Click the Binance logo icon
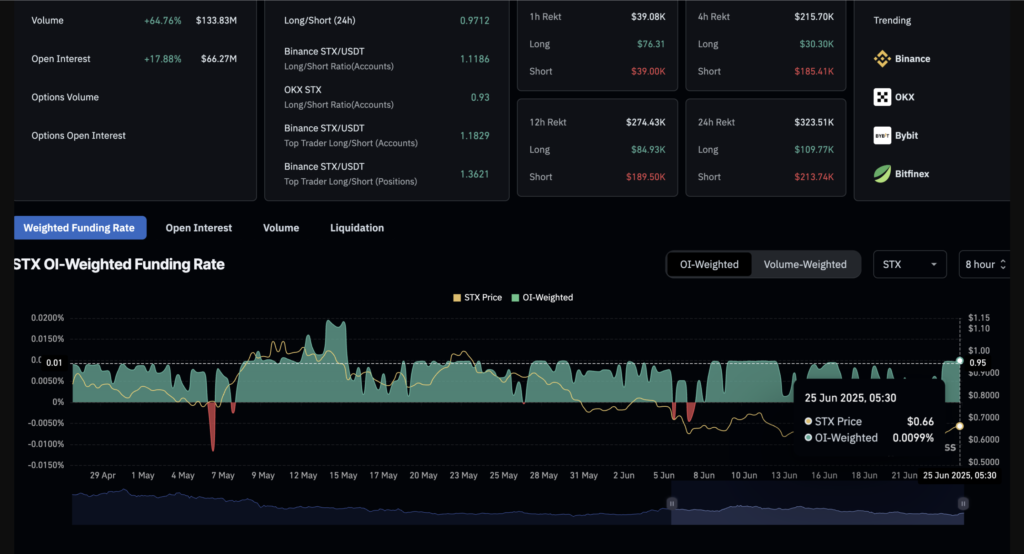This screenshot has height=554, width=1024. (882, 59)
